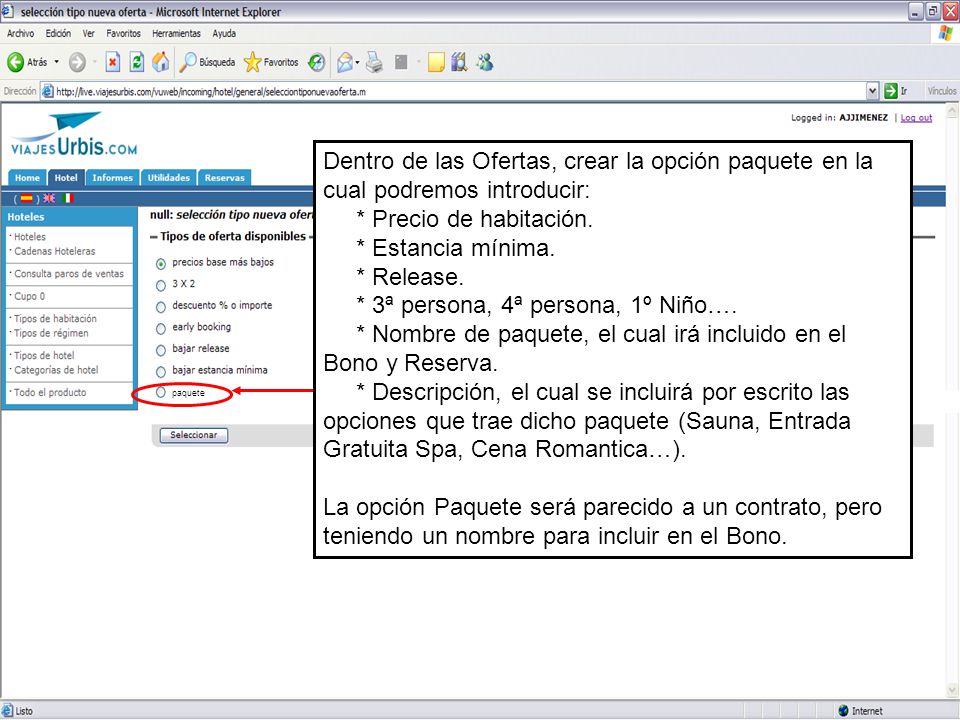Image resolution: width=960 pixels, height=720 pixels.
Task: Switch language with the Italian flag
Action: pyautogui.click(x=67, y=198)
